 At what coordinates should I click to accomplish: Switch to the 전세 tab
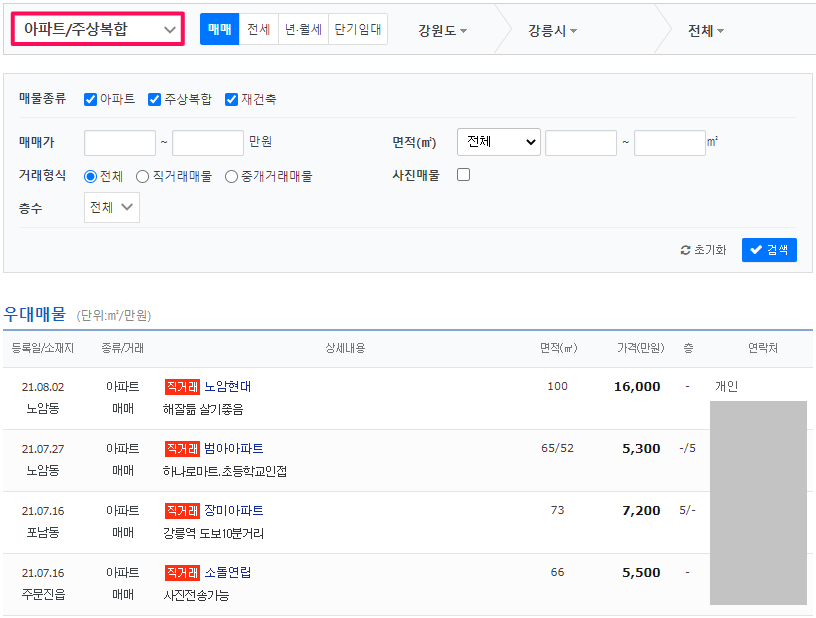[x=258, y=29]
